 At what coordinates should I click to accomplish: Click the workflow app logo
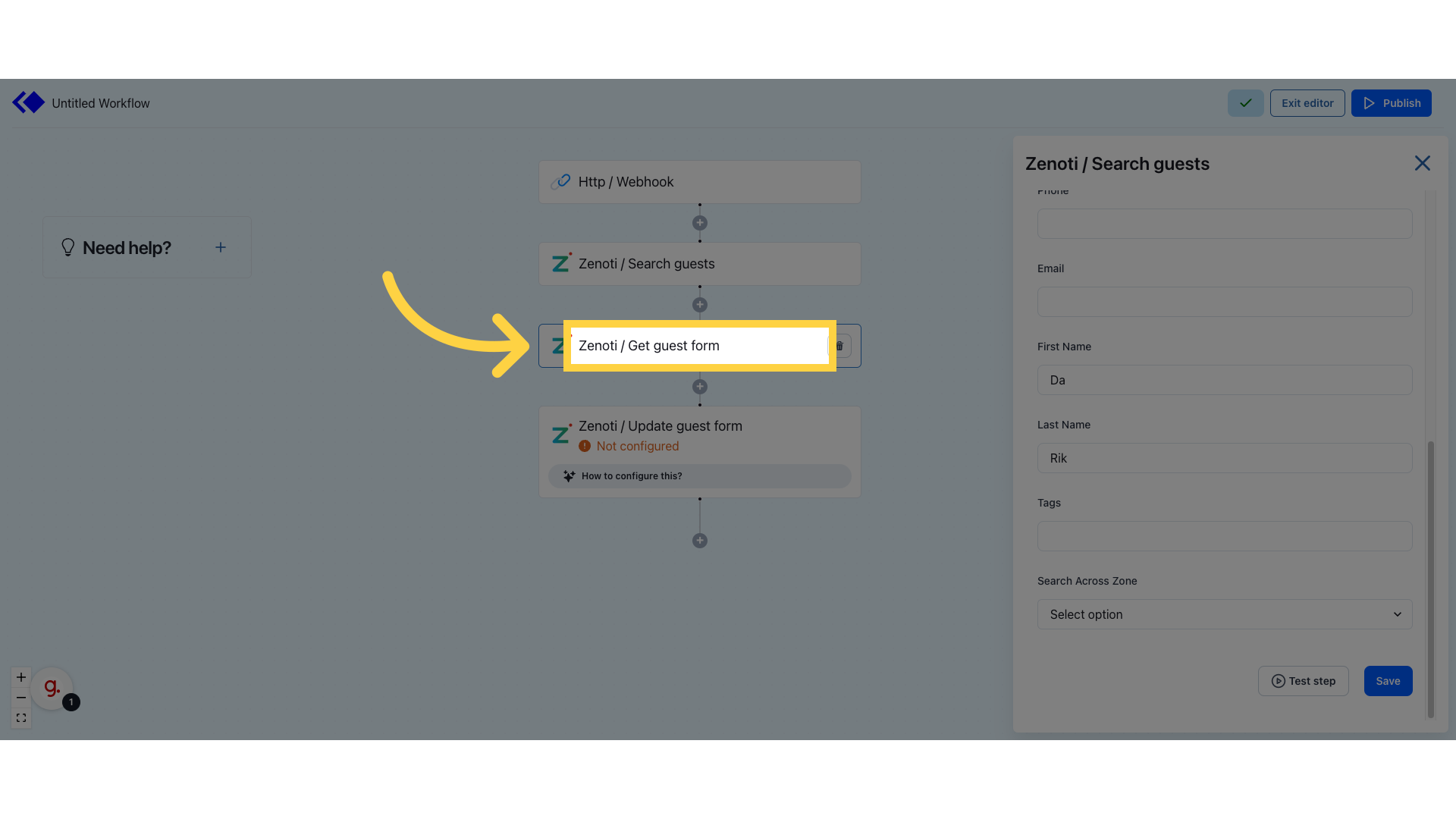tap(29, 102)
